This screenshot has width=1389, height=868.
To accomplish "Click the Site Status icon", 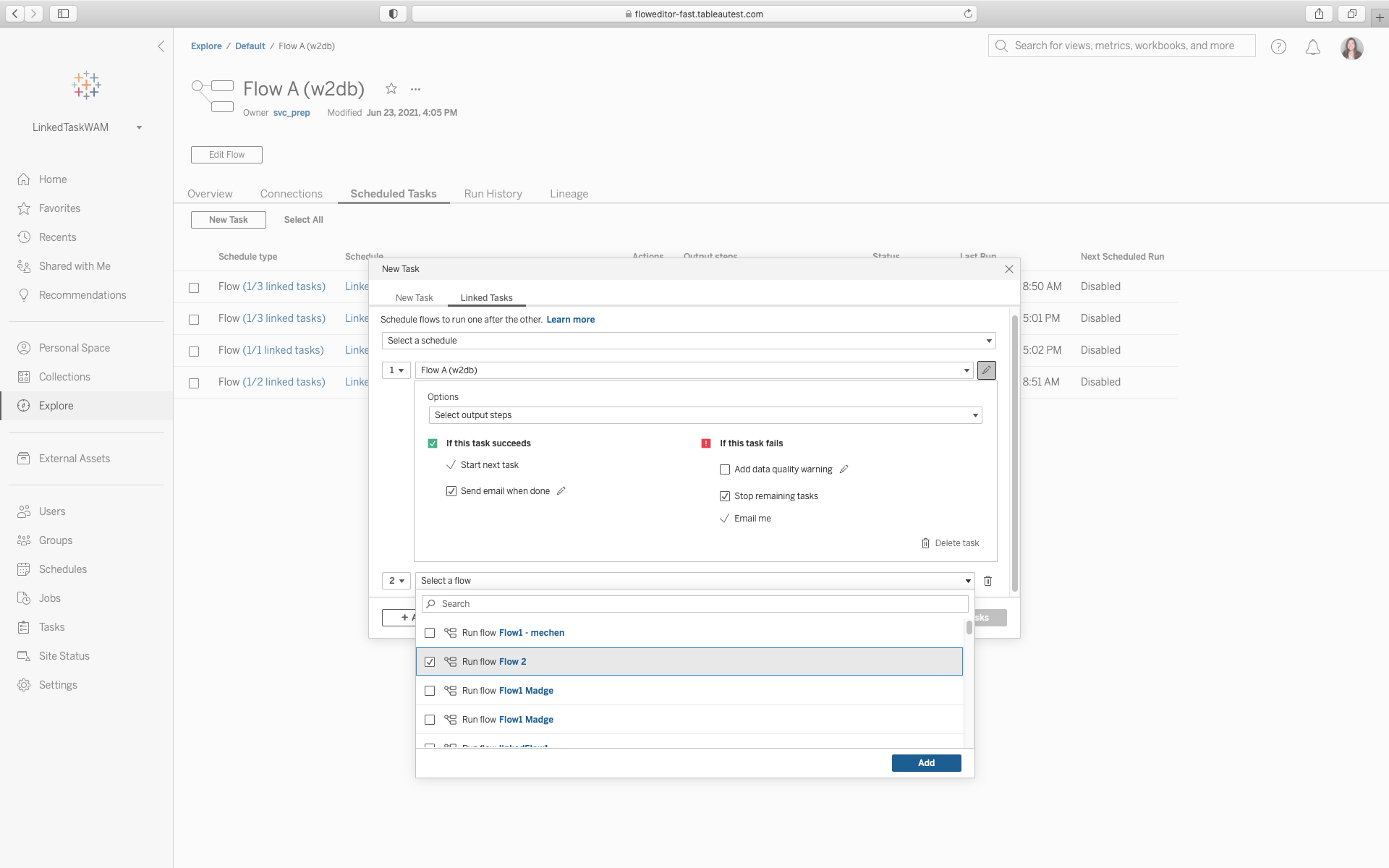I will click(x=24, y=656).
